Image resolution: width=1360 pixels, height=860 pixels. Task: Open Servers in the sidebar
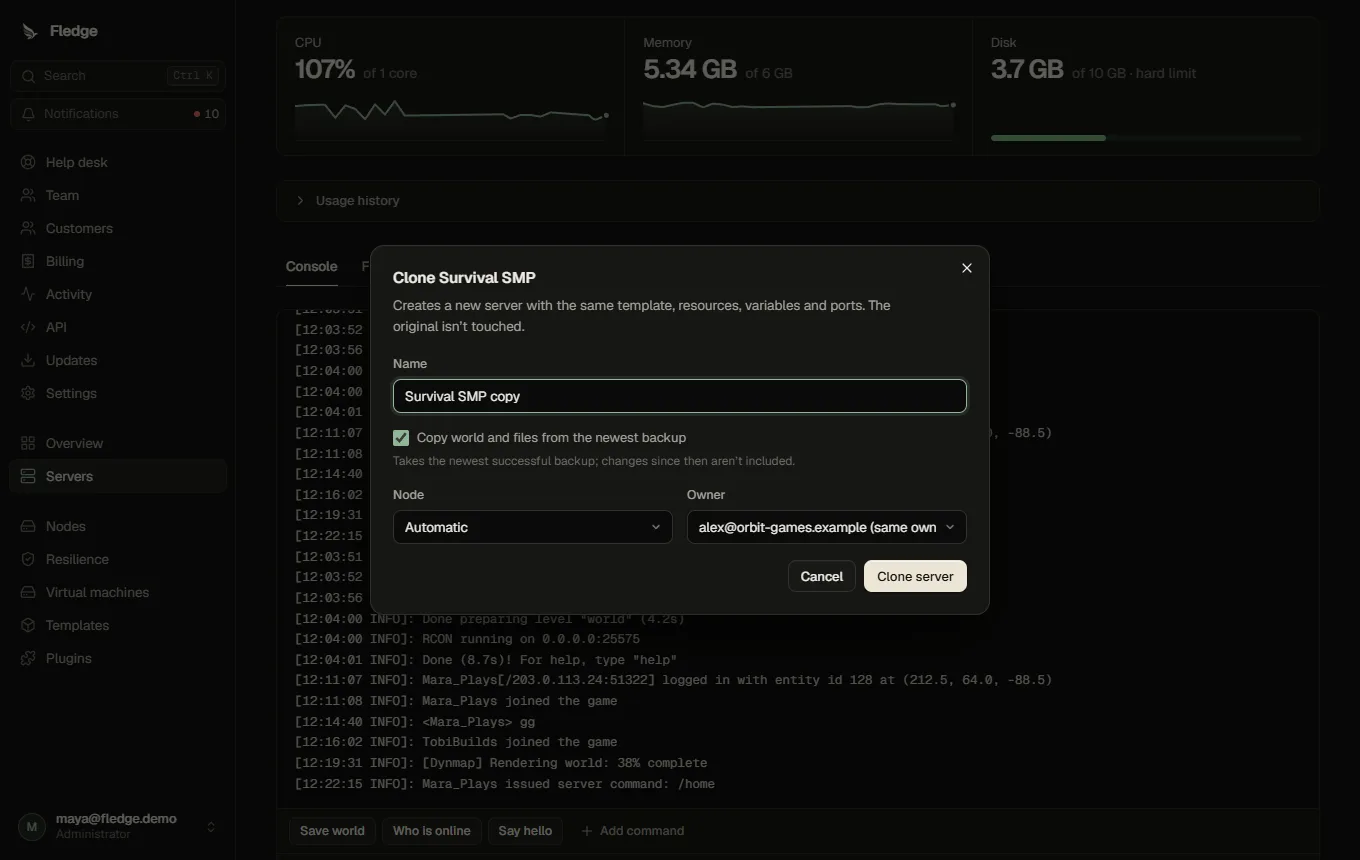click(118, 476)
